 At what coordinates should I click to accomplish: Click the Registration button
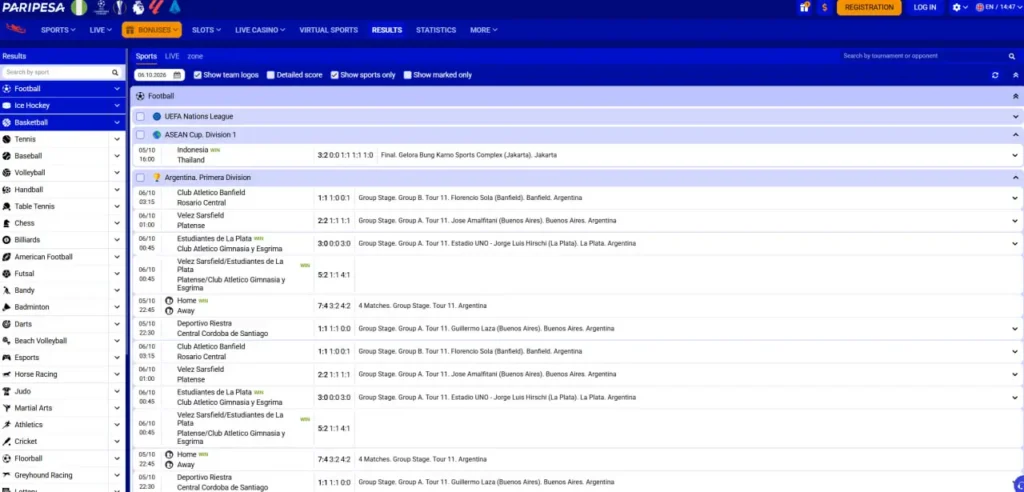[869, 7]
